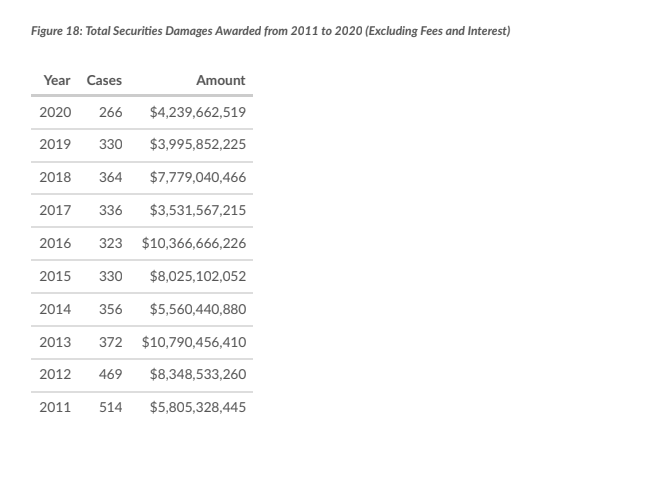Select the $10,366,666,226 amount for 2016
The image size is (663, 491).
194,244
